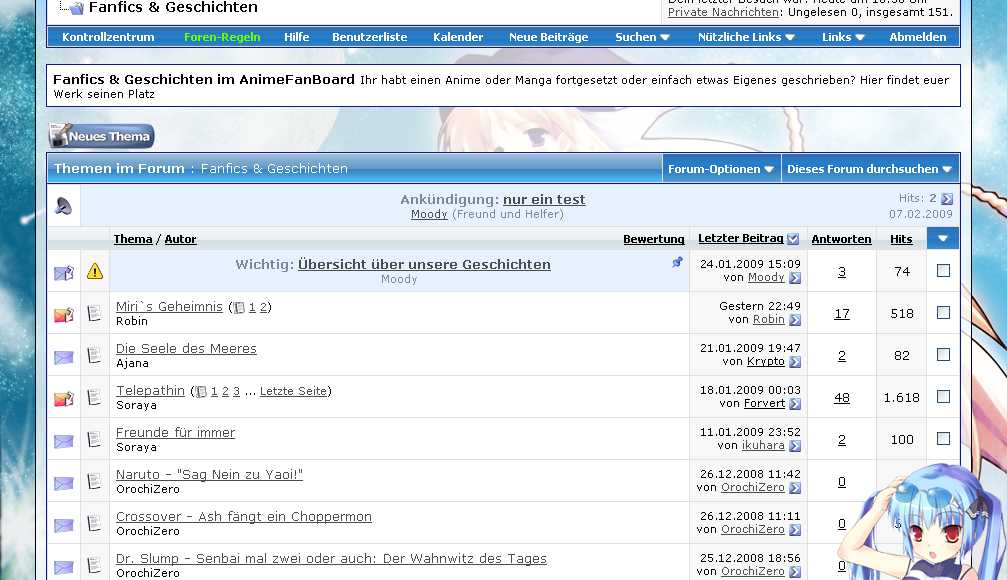Click the announcement megaphone icon
1007x580 pixels.
pos(64,207)
